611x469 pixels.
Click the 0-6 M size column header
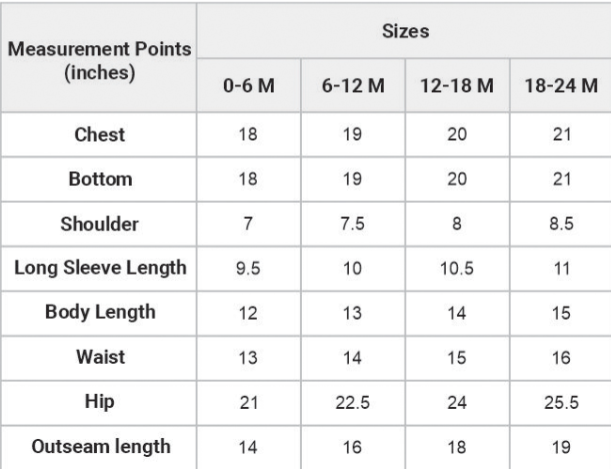[x=249, y=86]
